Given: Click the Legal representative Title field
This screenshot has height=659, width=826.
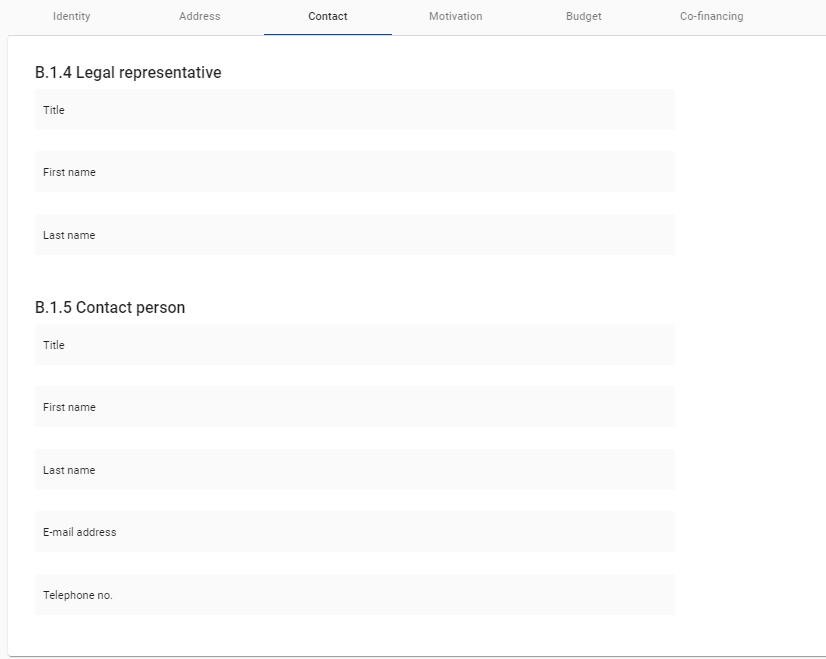Looking at the screenshot, I should [354, 110].
